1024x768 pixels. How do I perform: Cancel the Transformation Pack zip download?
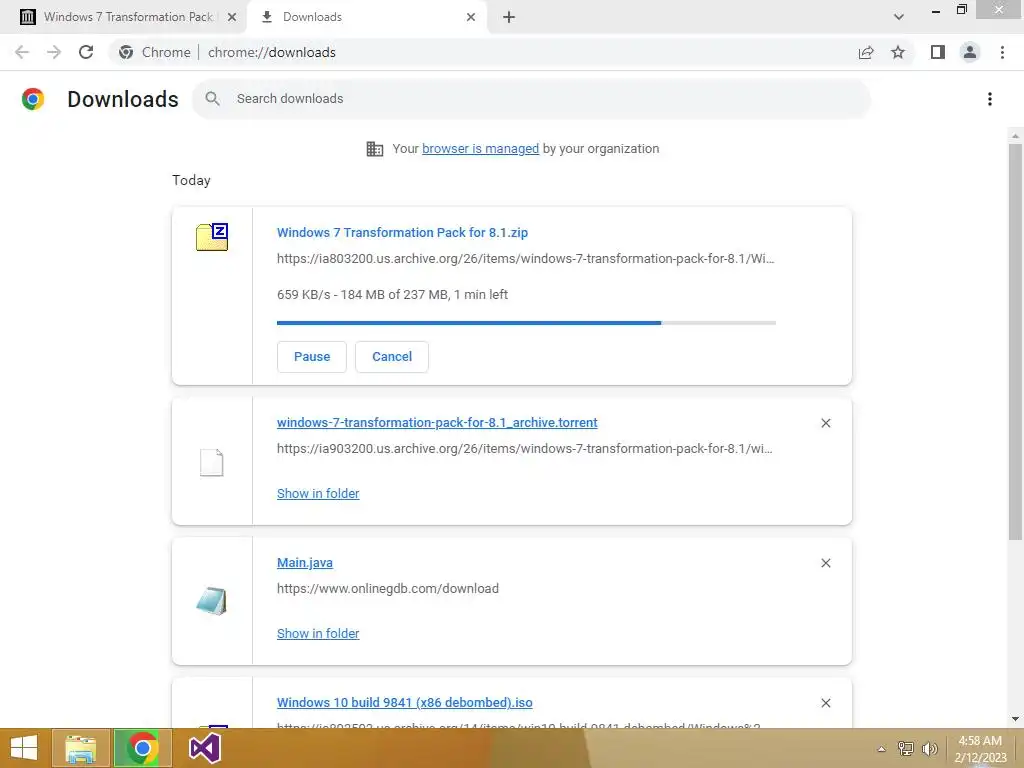(392, 357)
